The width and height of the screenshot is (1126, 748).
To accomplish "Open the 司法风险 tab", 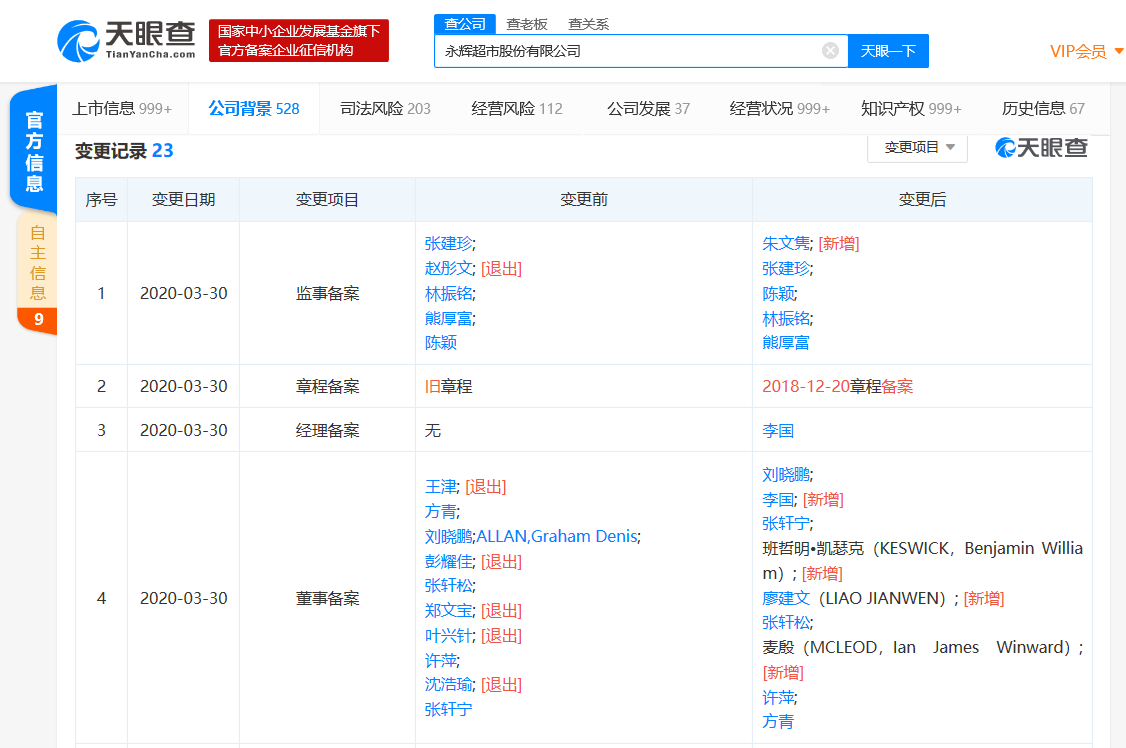I will click(385, 109).
